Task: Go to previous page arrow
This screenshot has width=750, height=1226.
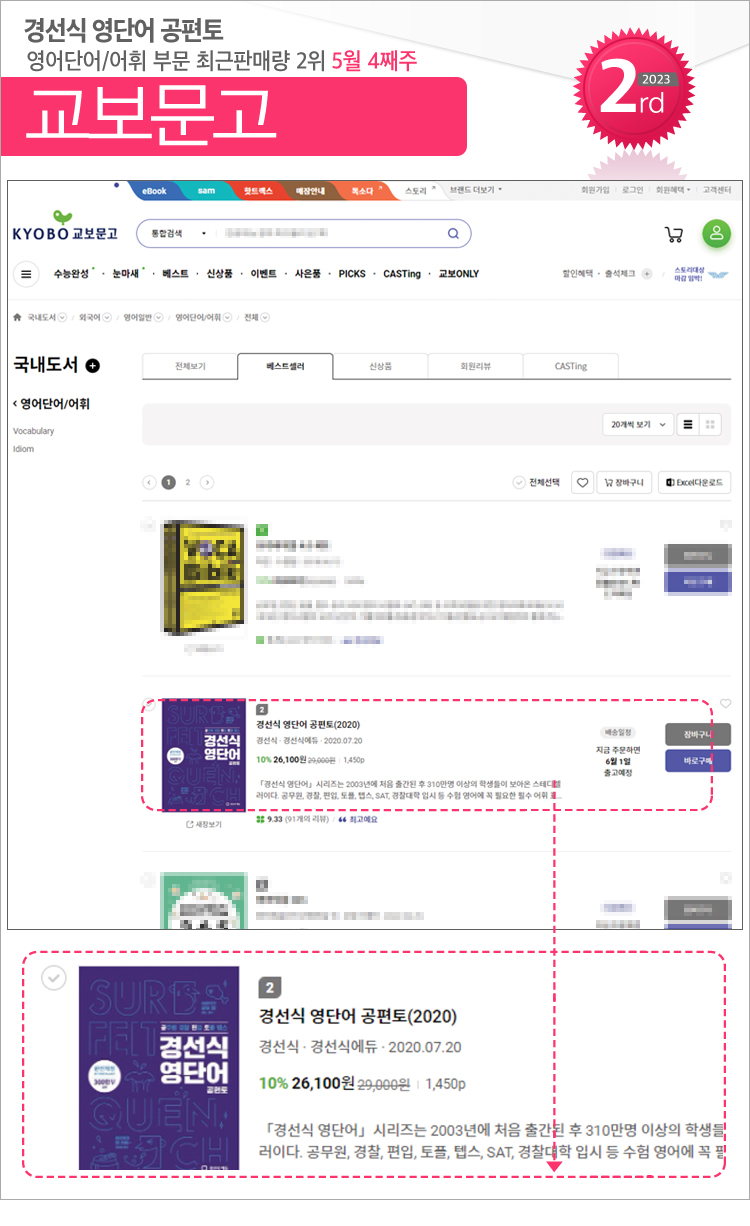Action: 149,482
